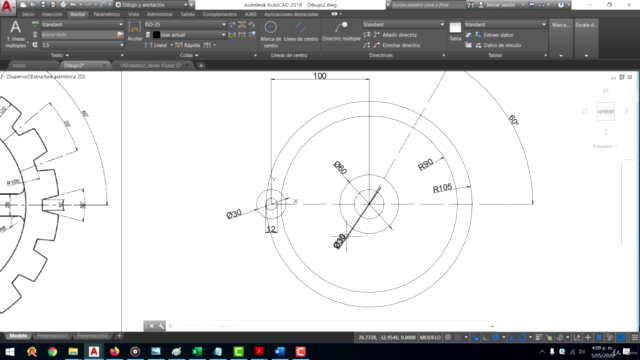The width and height of the screenshot is (640, 360).
Task: Toggle 2D object snap in status bar
Action: [522, 338]
